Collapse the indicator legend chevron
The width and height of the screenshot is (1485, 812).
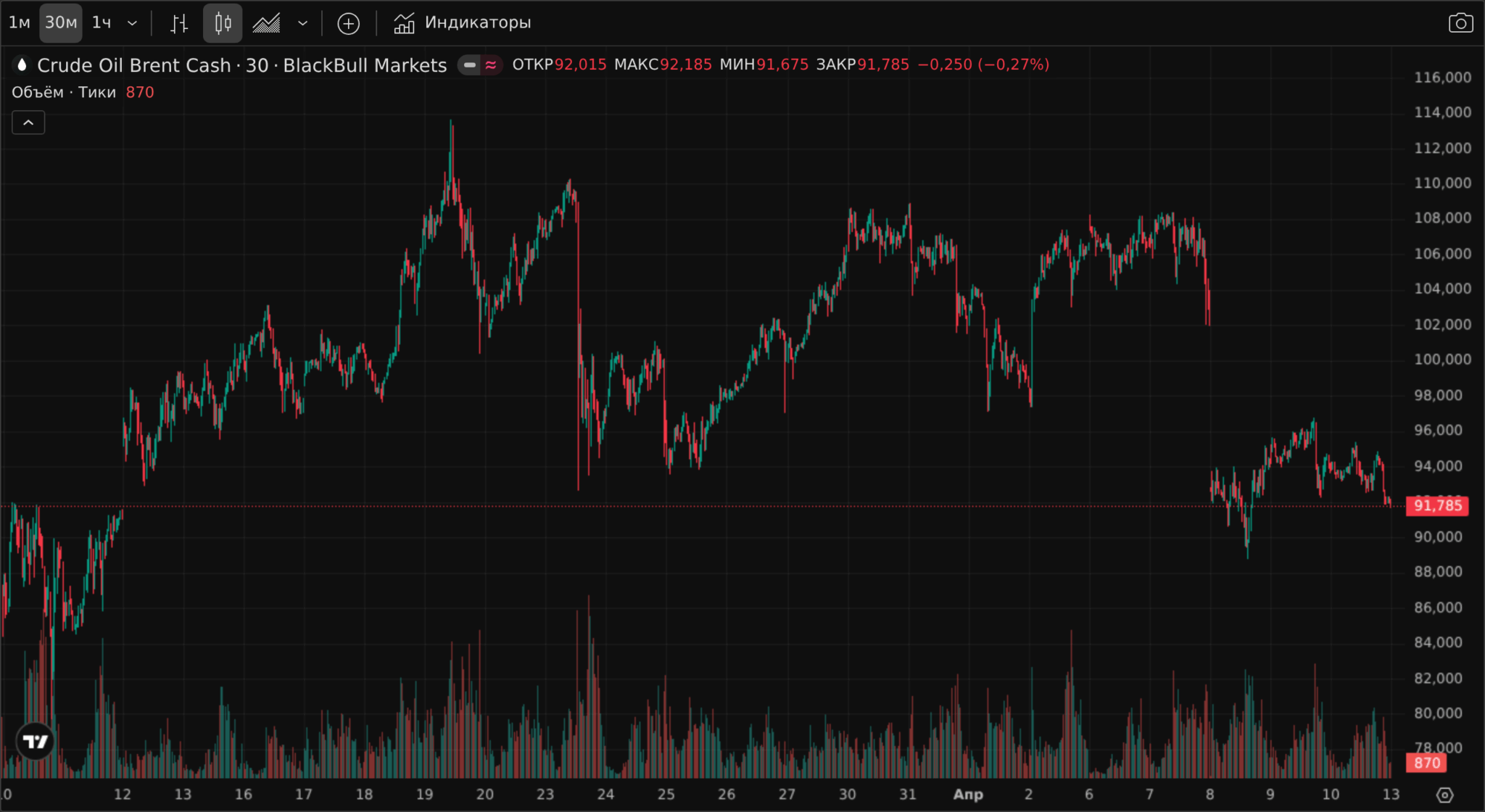[x=28, y=123]
